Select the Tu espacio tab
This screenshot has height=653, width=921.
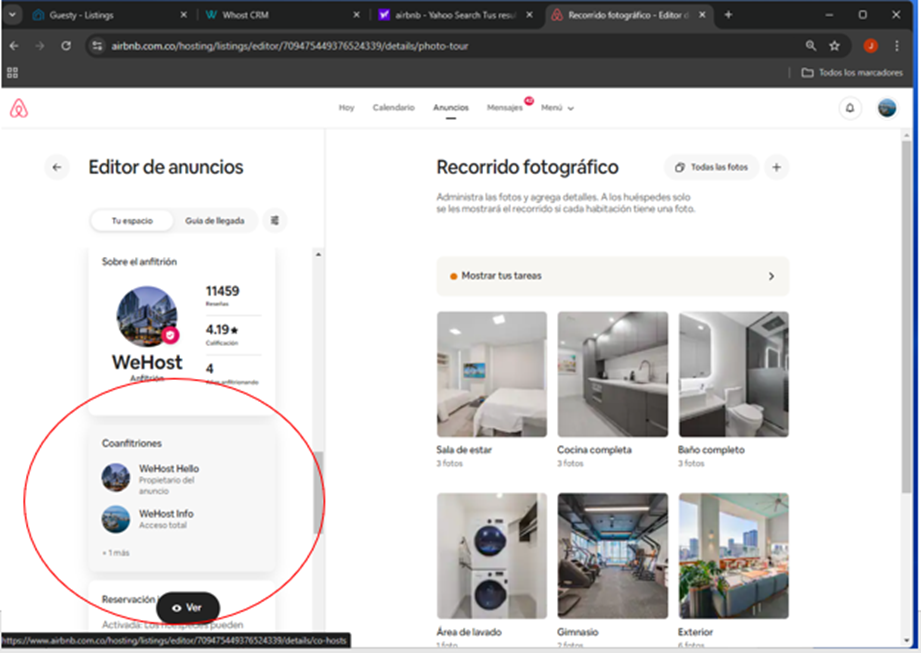tap(132, 221)
